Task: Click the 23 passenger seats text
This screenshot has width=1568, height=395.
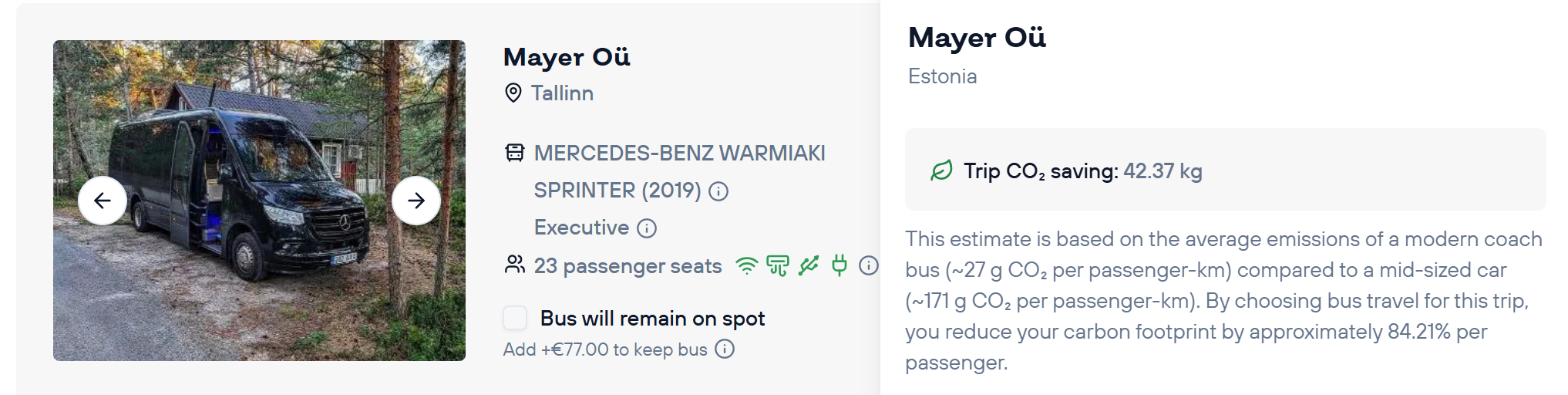Action: coord(628,266)
